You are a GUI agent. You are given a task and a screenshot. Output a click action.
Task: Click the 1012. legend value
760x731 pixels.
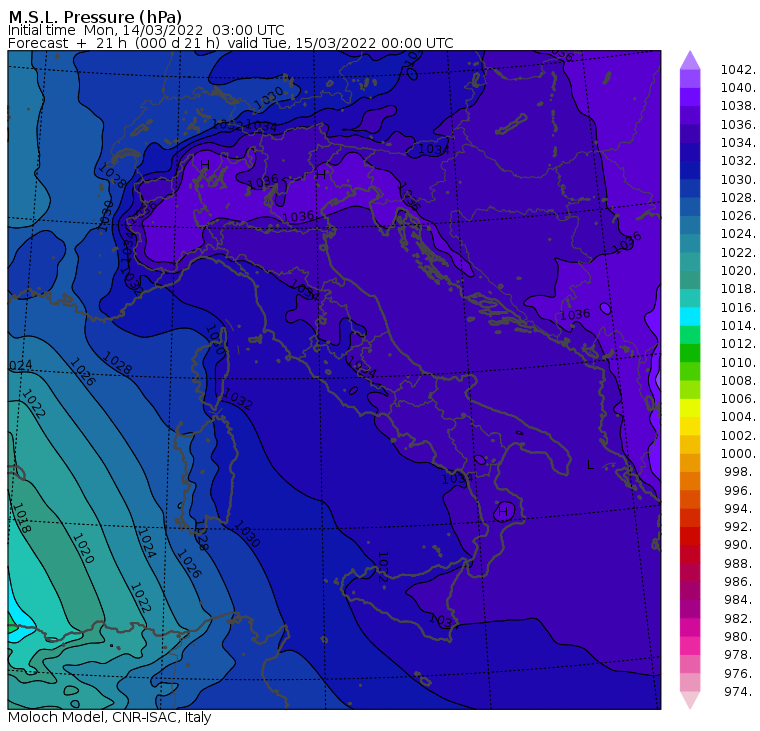[x=738, y=344]
